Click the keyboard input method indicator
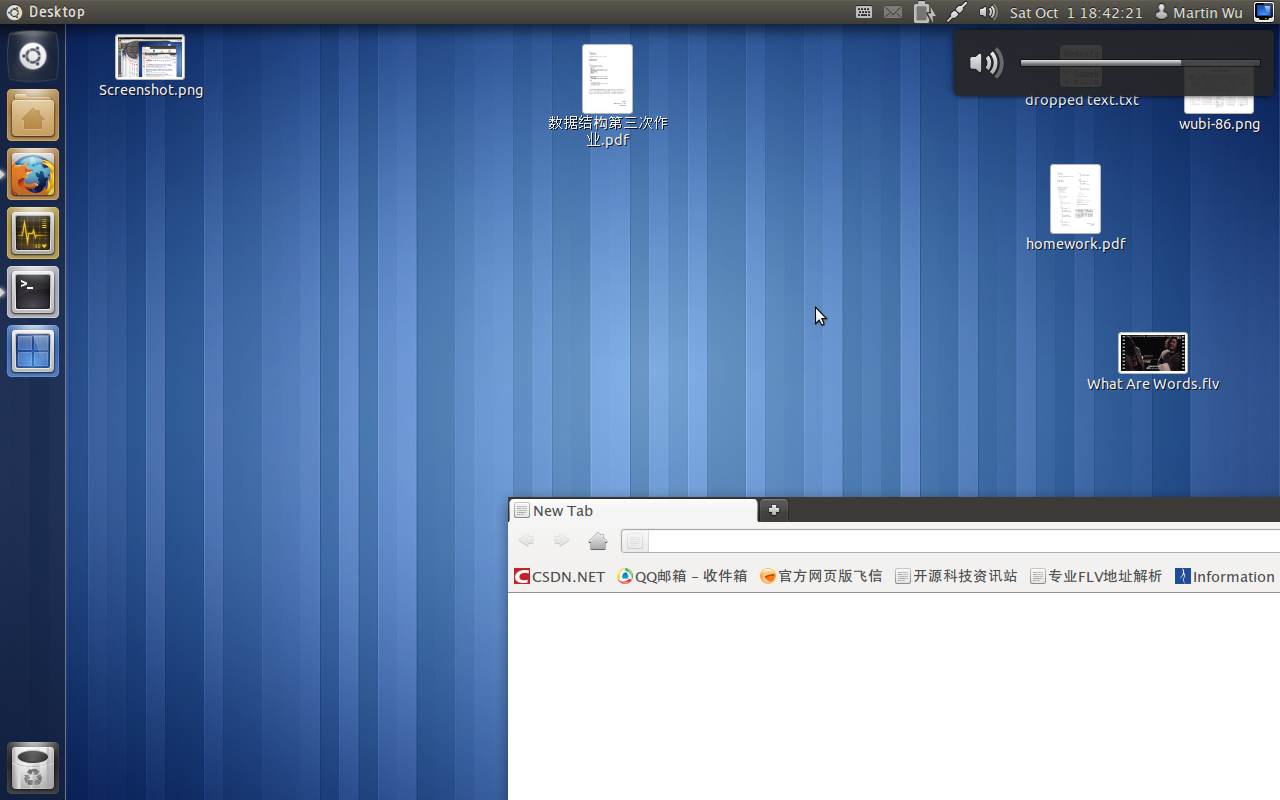The width and height of the screenshot is (1280, 800). 864,12
